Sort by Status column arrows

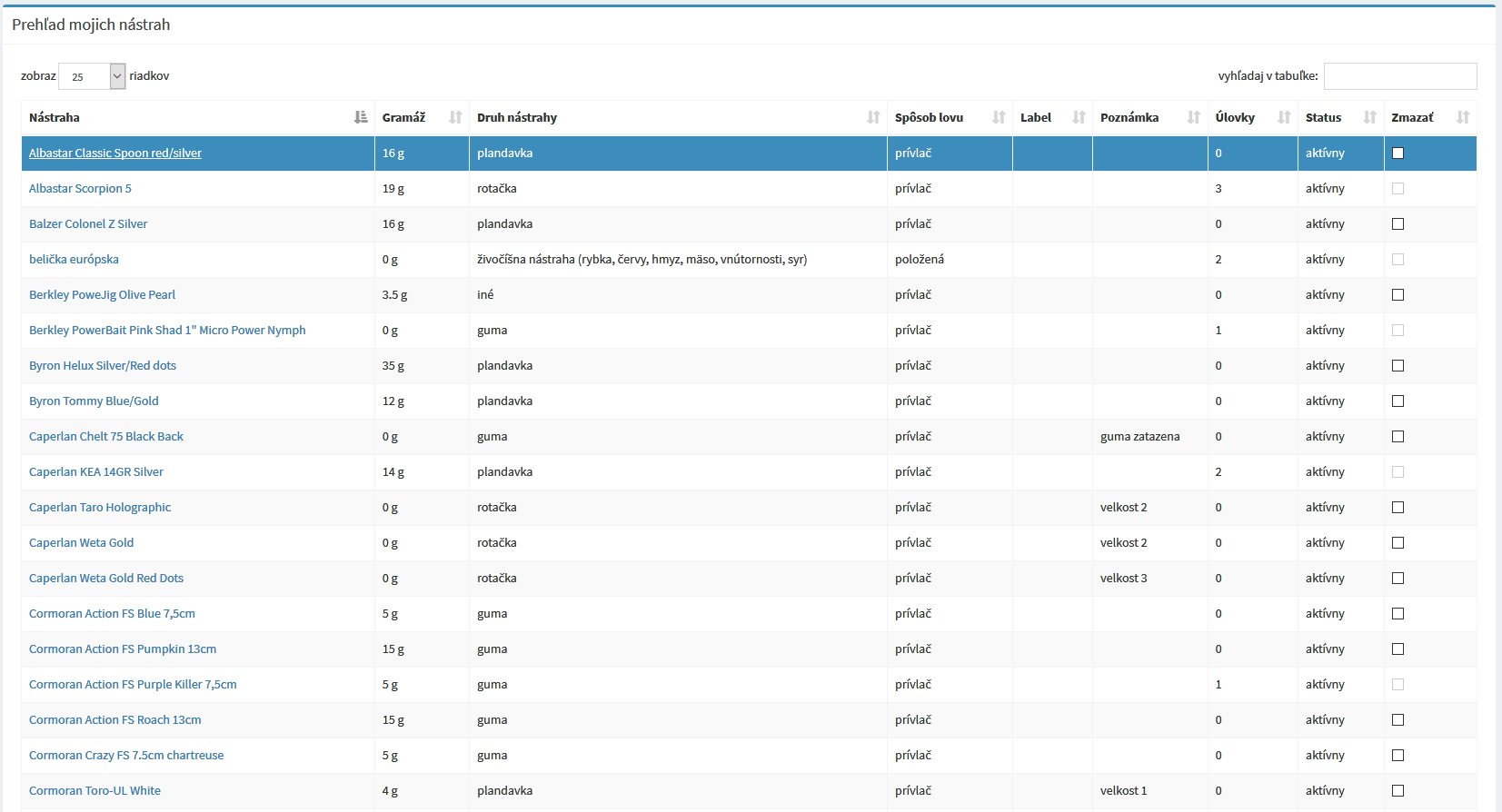coord(1370,117)
